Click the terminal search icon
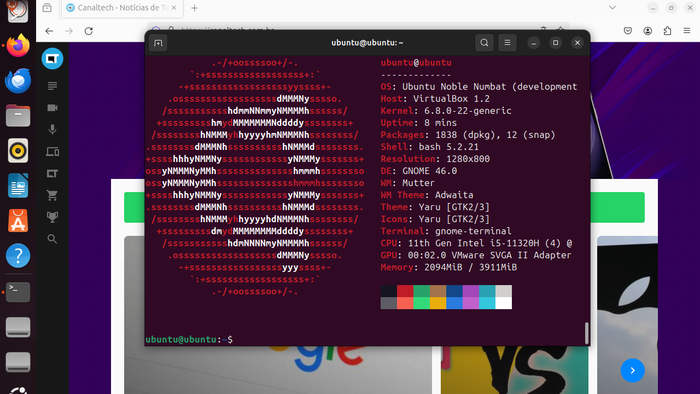The height and width of the screenshot is (394, 700). tap(484, 43)
